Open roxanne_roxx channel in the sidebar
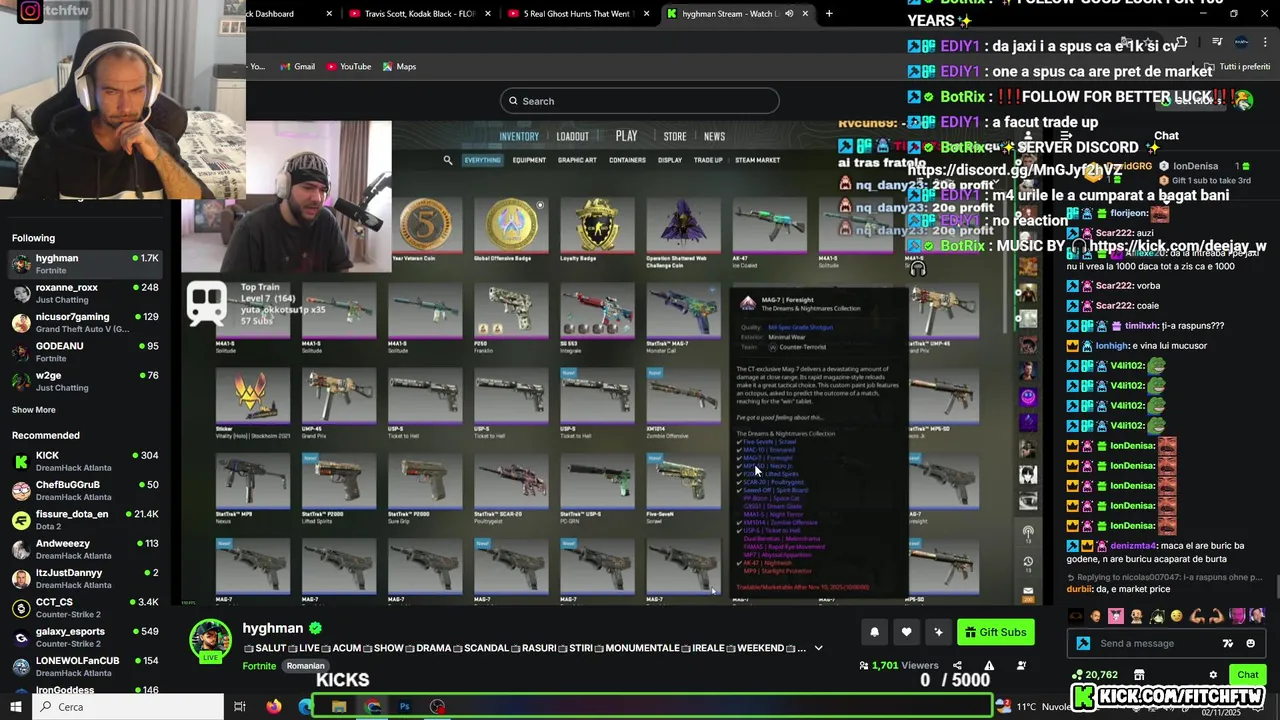 (x=85, y=293)
